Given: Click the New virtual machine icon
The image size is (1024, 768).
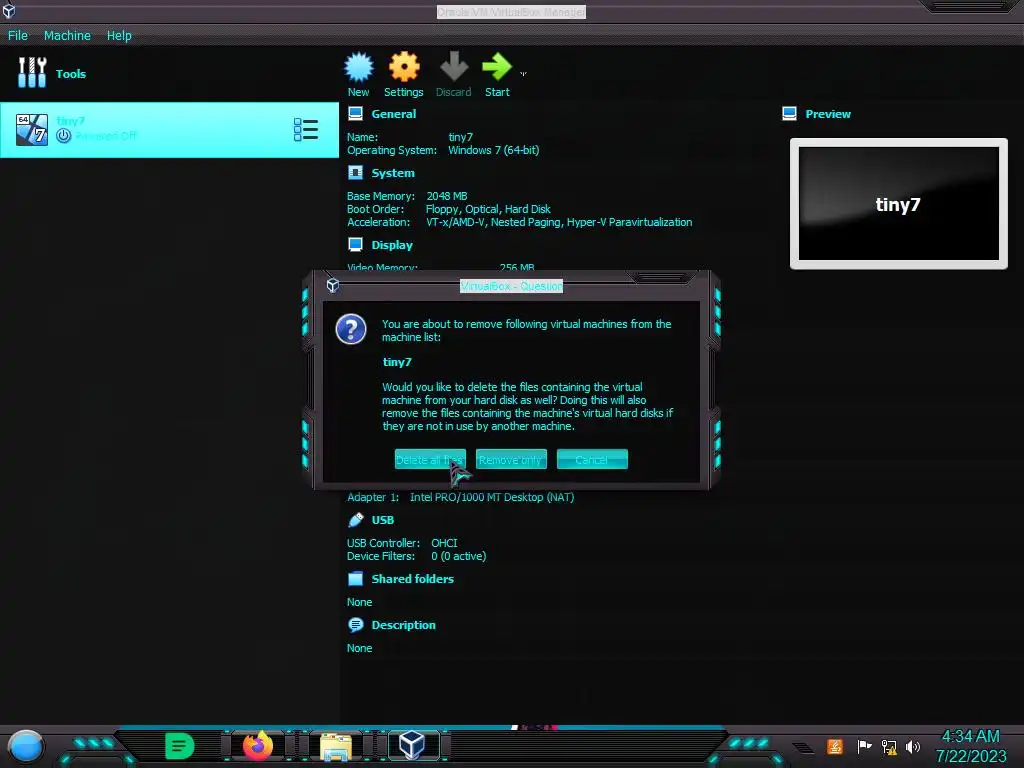Looking at the screenshot, I should (x=359, y=67).
